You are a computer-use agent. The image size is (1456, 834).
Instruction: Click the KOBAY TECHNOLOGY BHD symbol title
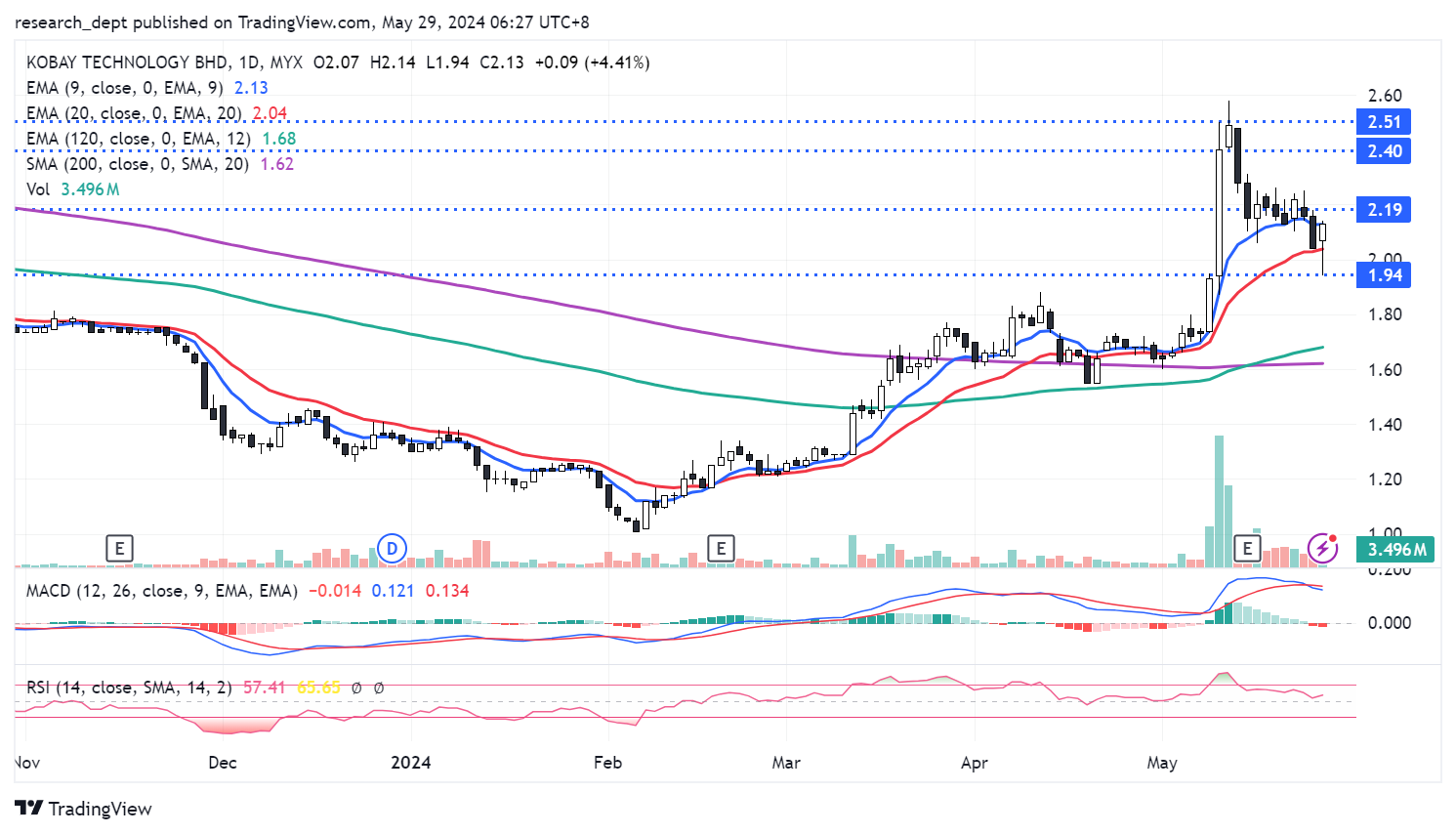tap(127, 63)
